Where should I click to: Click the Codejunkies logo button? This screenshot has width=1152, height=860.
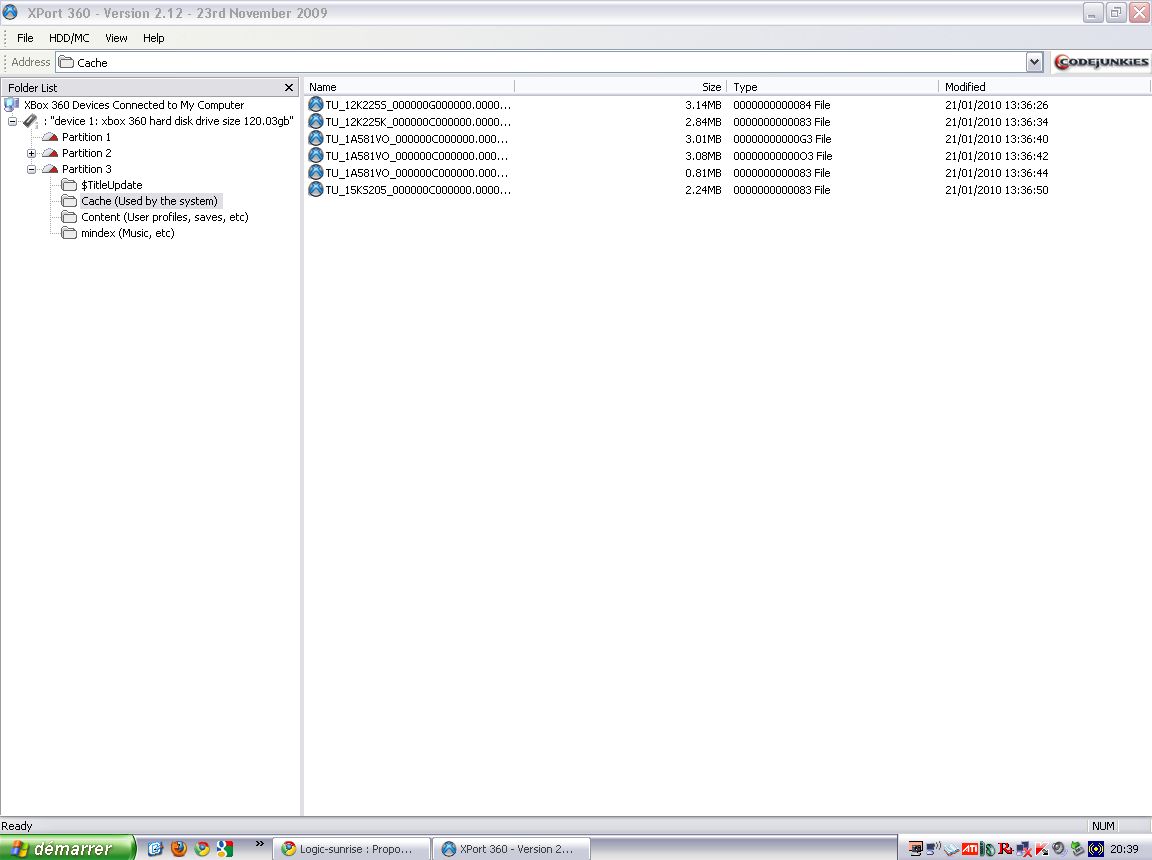click(x=1101, y=62)
